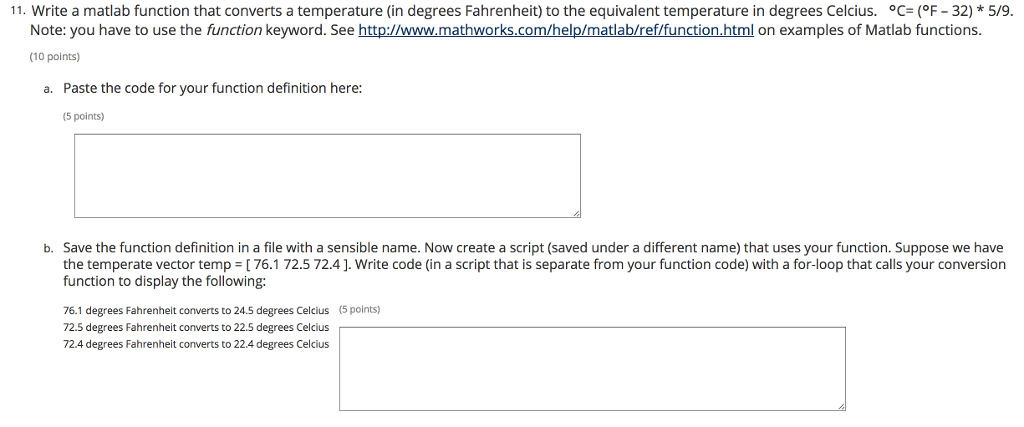Click the italic word "function" in the note
Image resolution: width=1024 pixels, height=427 pixels.
(234, 31)
